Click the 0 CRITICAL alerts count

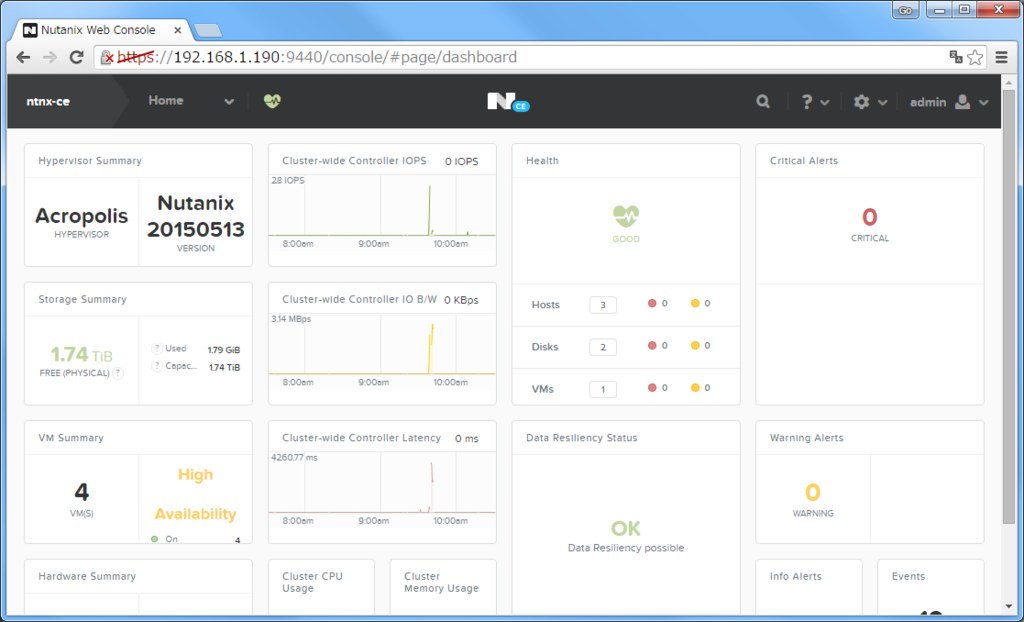[870, 224]
